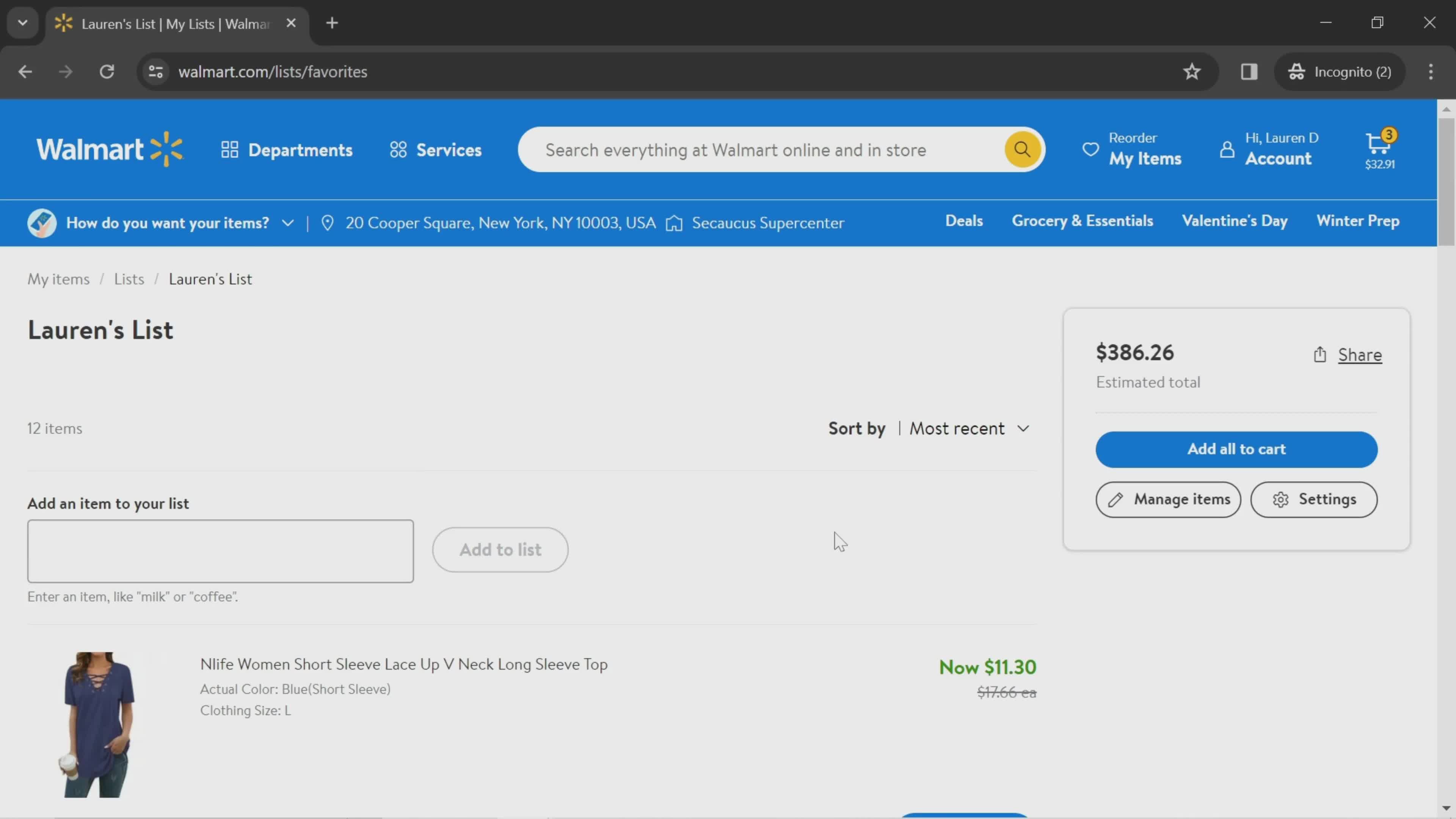This screenshot has height=819, width=1456.
Task: Click the 20 Cooper Square address
Action: point(500,223)
